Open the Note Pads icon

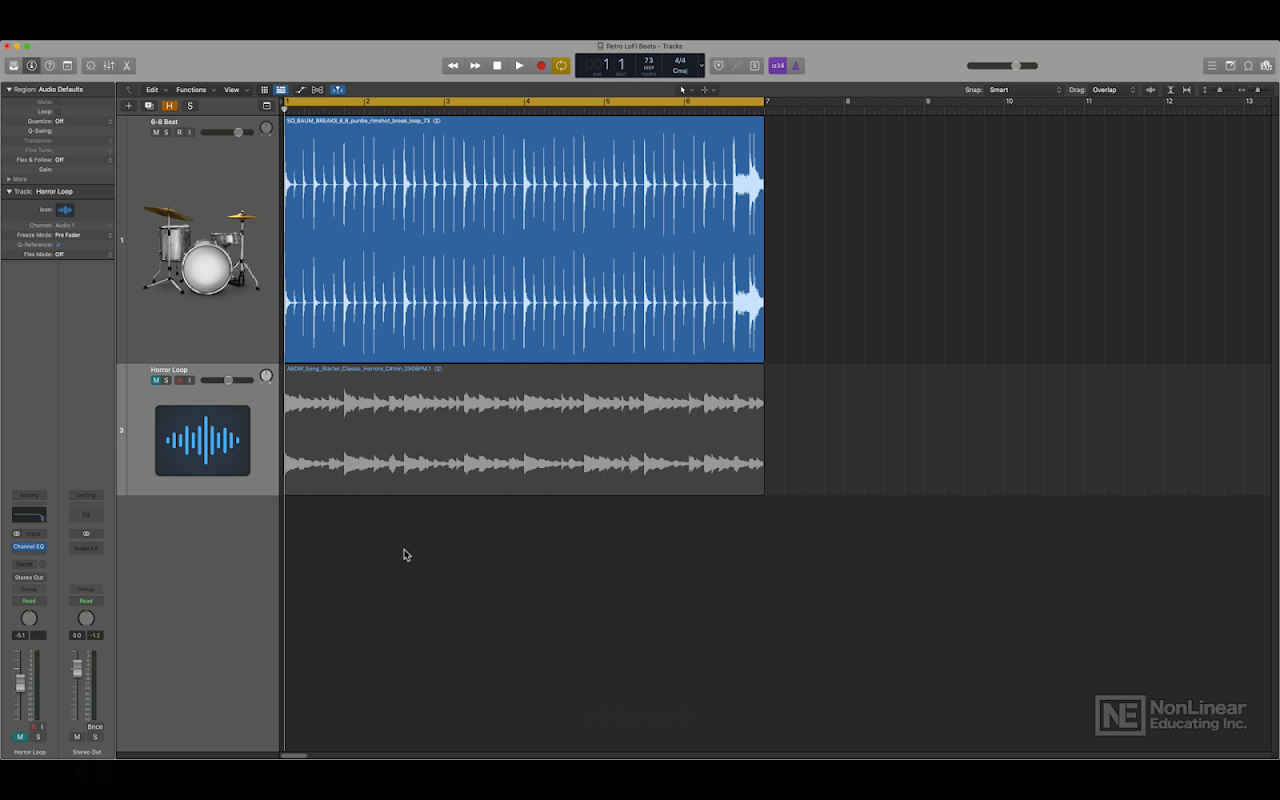(1230, 66)
